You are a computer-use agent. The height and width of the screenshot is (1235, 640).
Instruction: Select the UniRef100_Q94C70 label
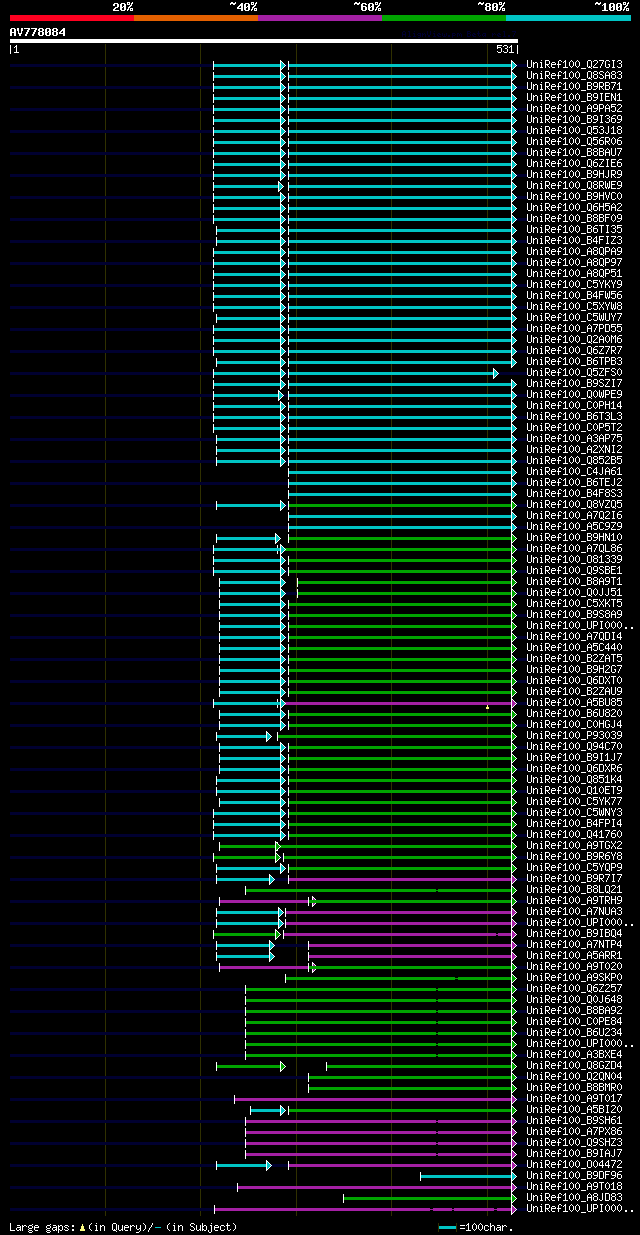[574, 746]
